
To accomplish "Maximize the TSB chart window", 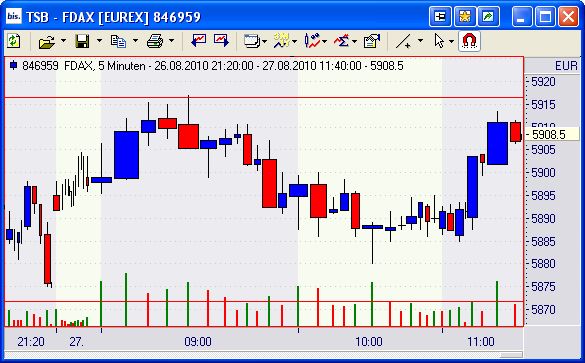I will (545, 16).
